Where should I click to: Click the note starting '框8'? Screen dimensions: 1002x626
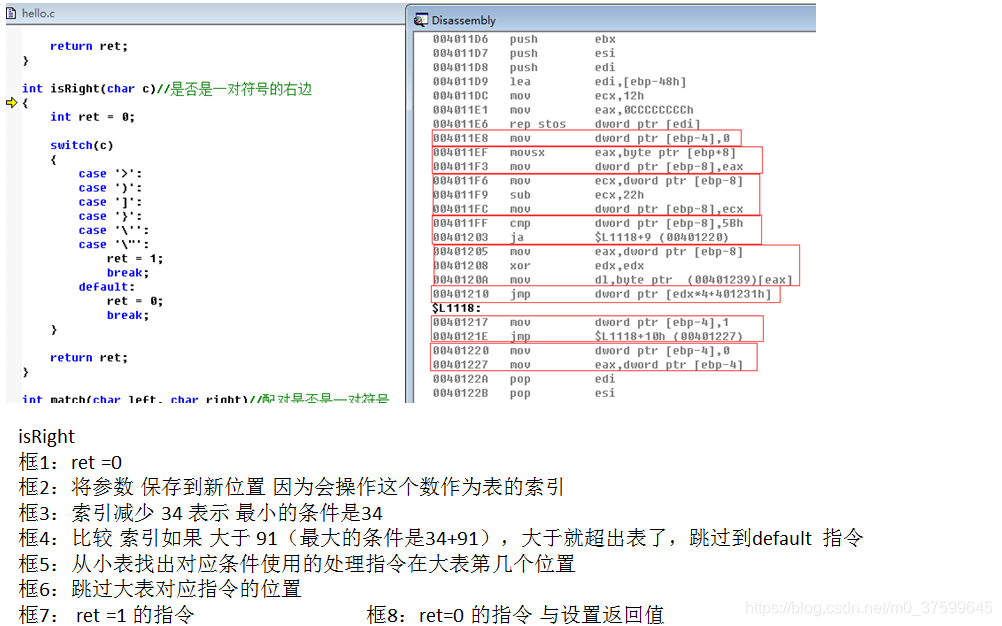pyautogui.click(x=515, y=615)
